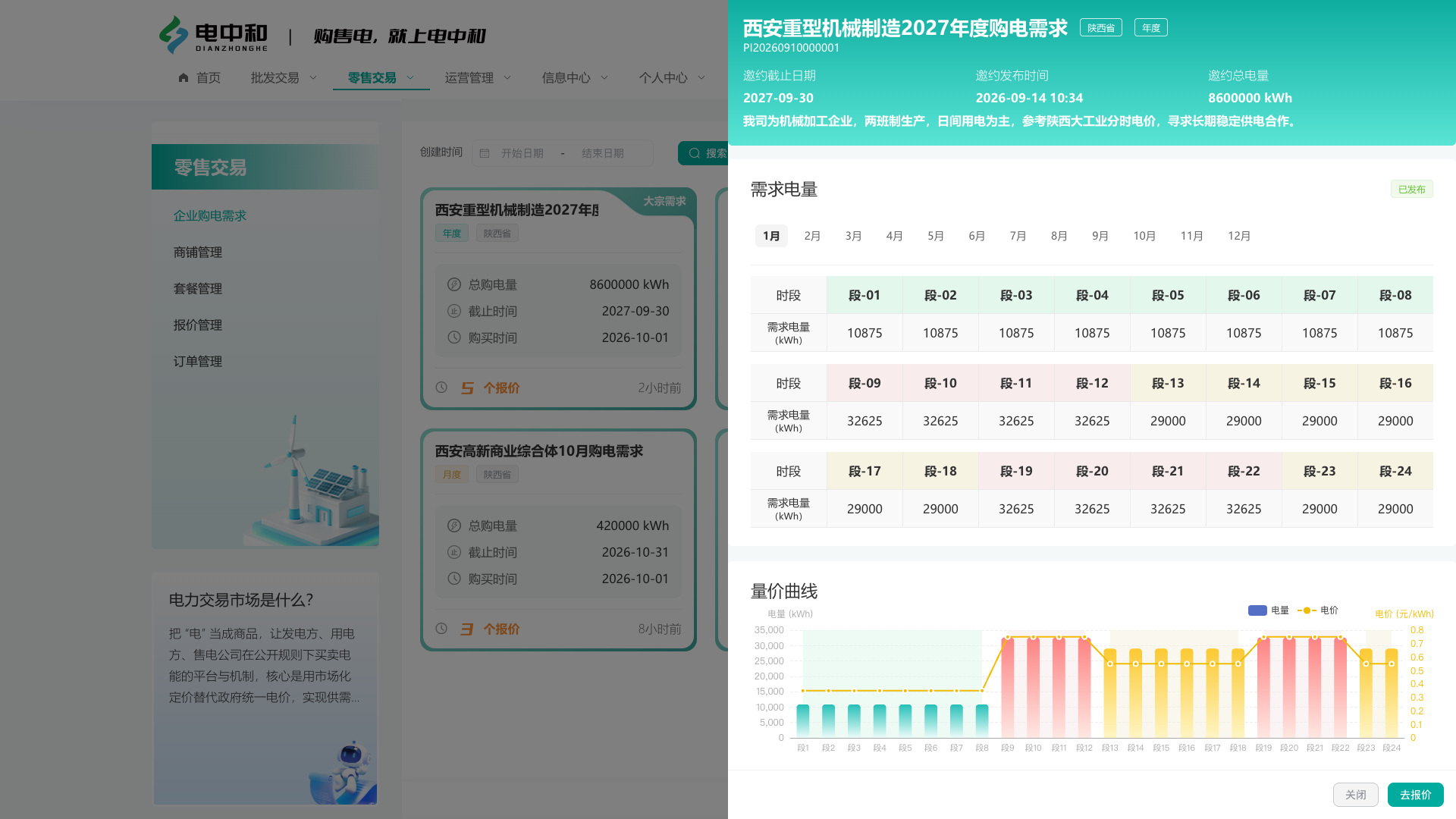Click the 已发布 status badge

click(x=1411, y=189)
